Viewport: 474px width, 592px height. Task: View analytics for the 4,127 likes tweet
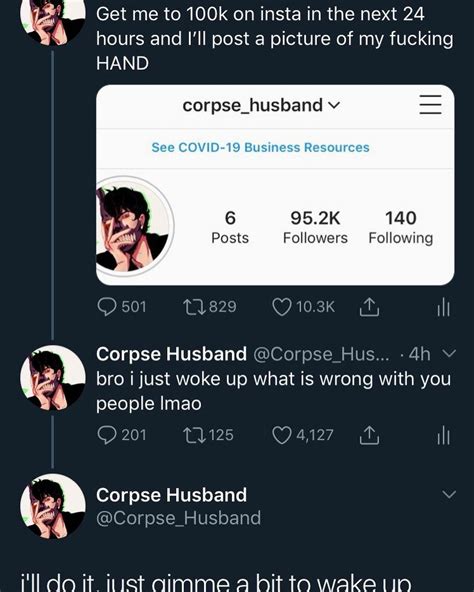(443, 435)
